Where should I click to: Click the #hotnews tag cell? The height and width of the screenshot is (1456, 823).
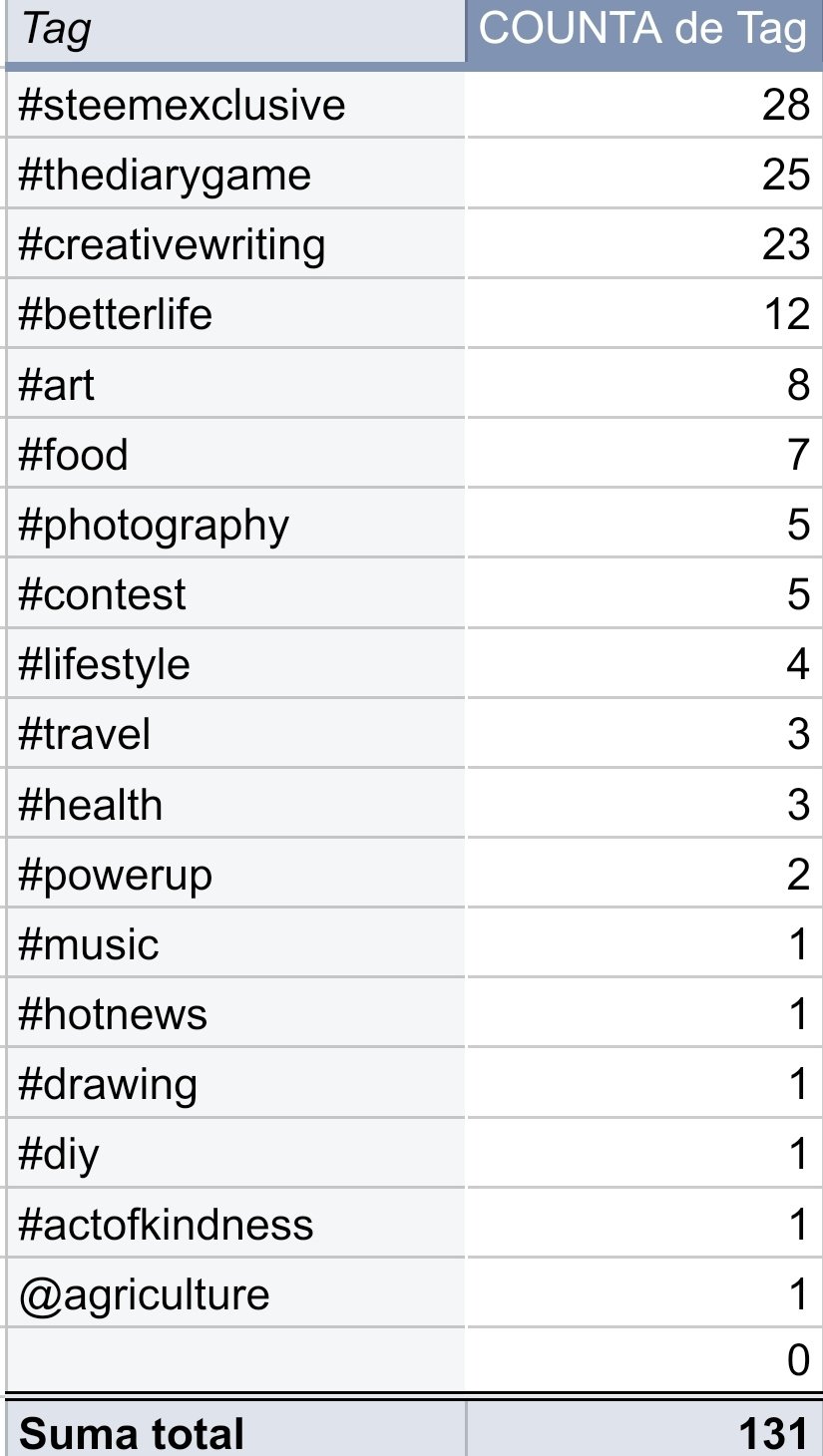(x=235, y=1014)
